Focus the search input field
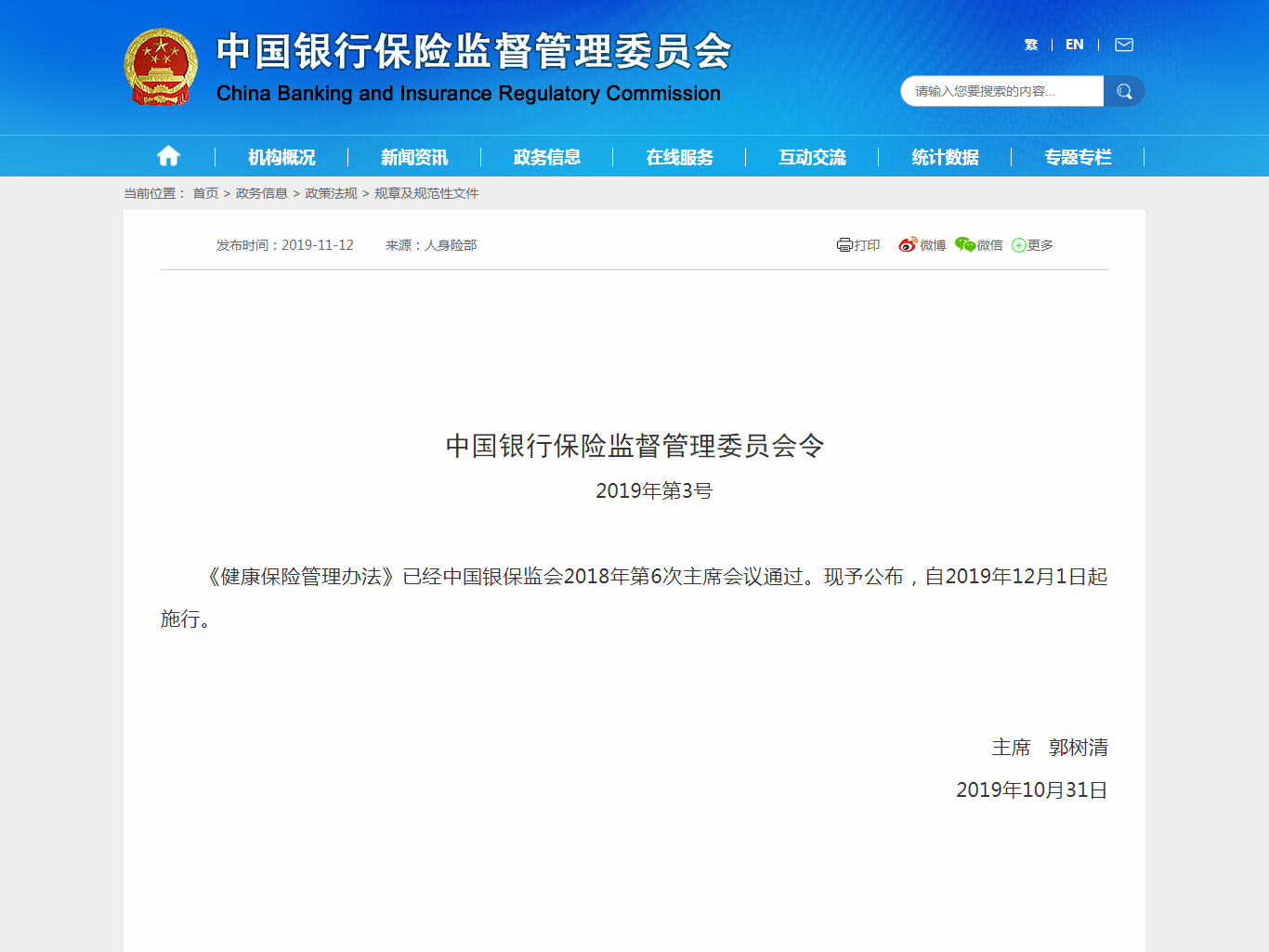Viewport: 1269px width, 952px height. coord(1002,91)
